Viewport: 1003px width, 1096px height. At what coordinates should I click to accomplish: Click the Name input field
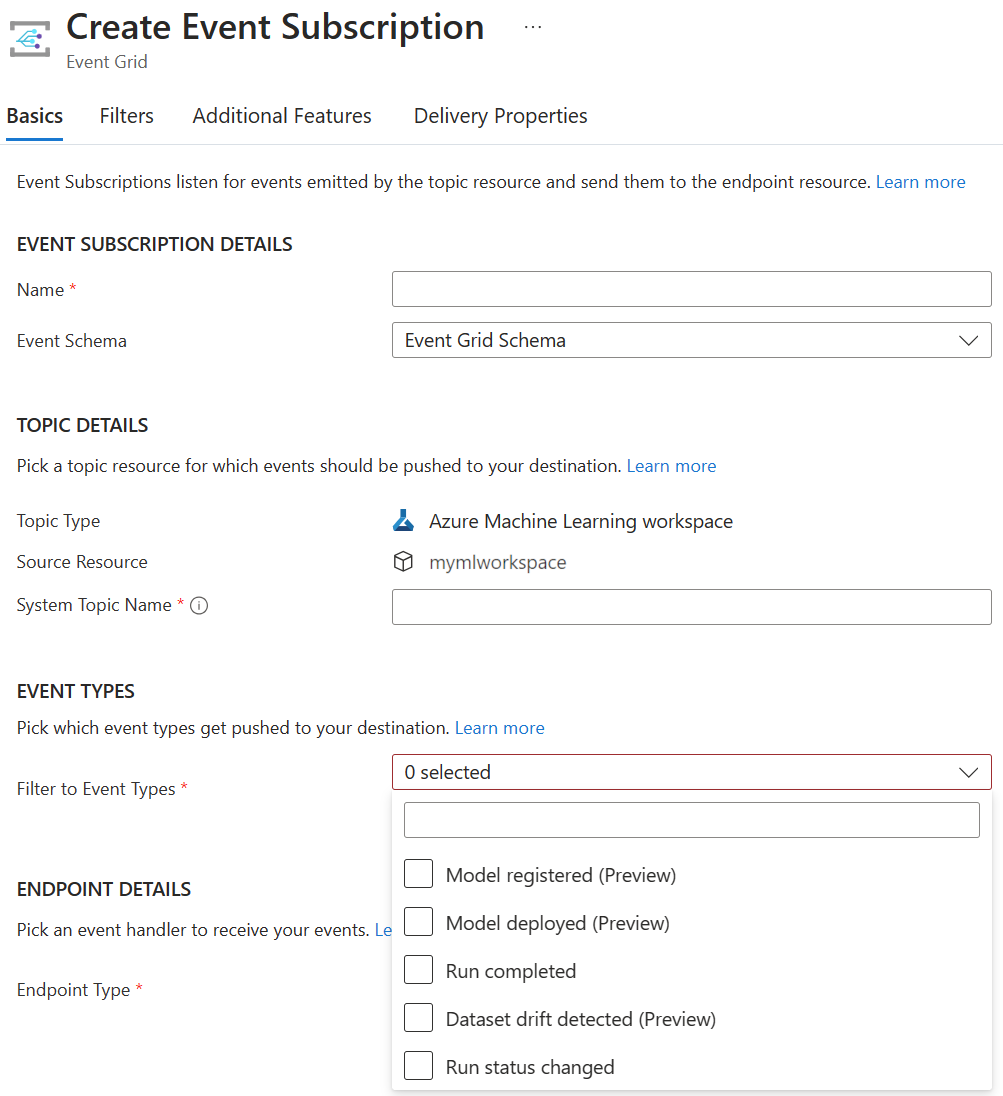(691, 289)
